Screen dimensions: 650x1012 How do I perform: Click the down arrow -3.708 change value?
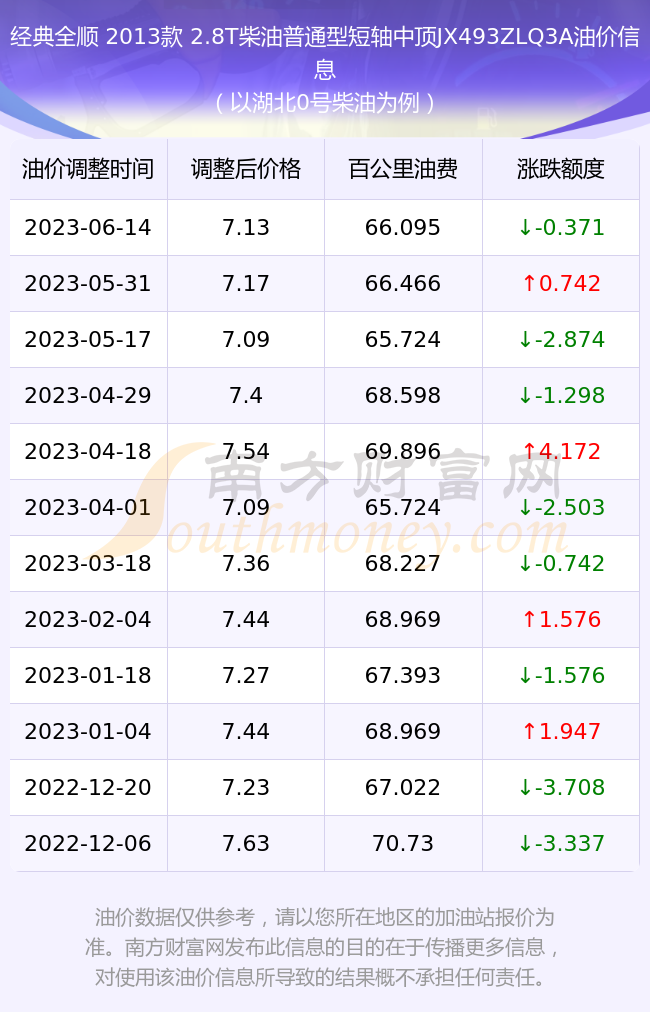coord(561,787)
